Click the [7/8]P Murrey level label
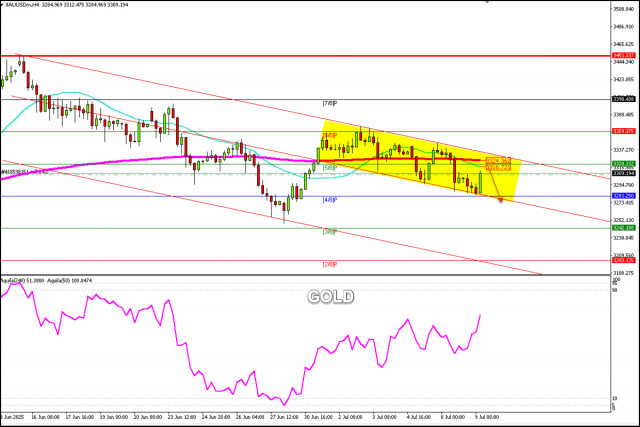 (330, 104)
